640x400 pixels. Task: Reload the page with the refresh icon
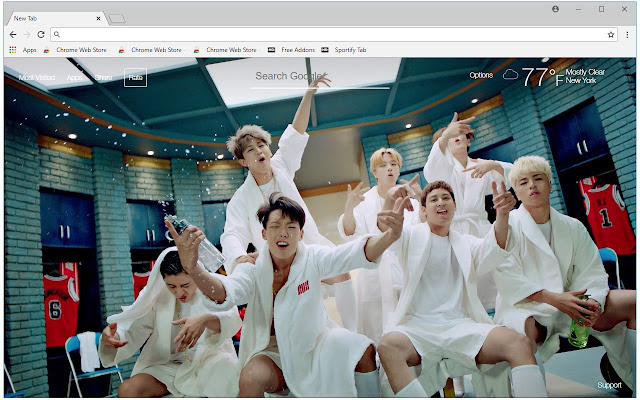tap(41, 35)
